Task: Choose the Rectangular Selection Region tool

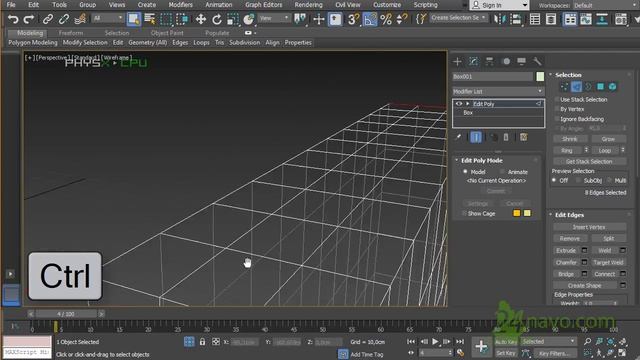Action: 166,19
